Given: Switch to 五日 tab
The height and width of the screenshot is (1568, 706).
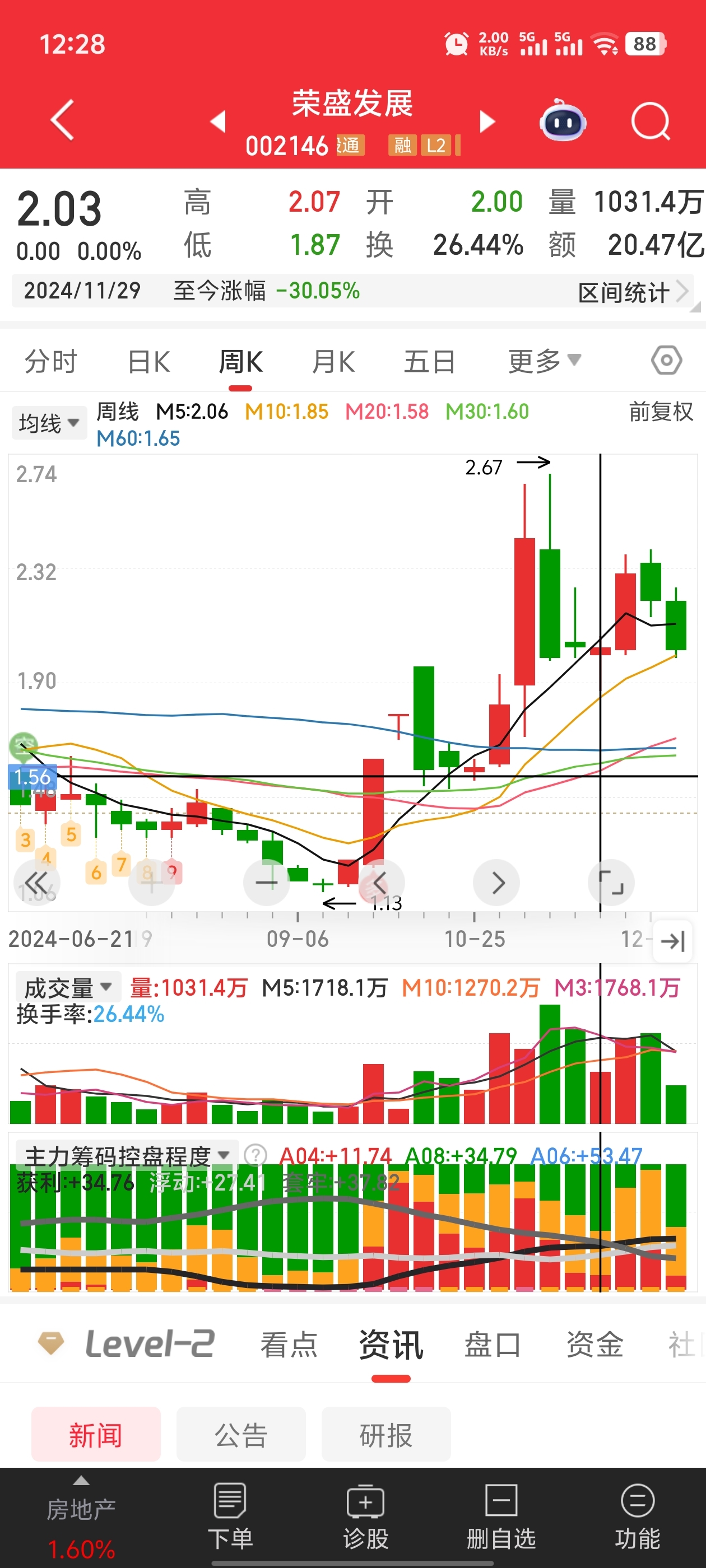Looking at the screenshot, I should click(429, 362).
